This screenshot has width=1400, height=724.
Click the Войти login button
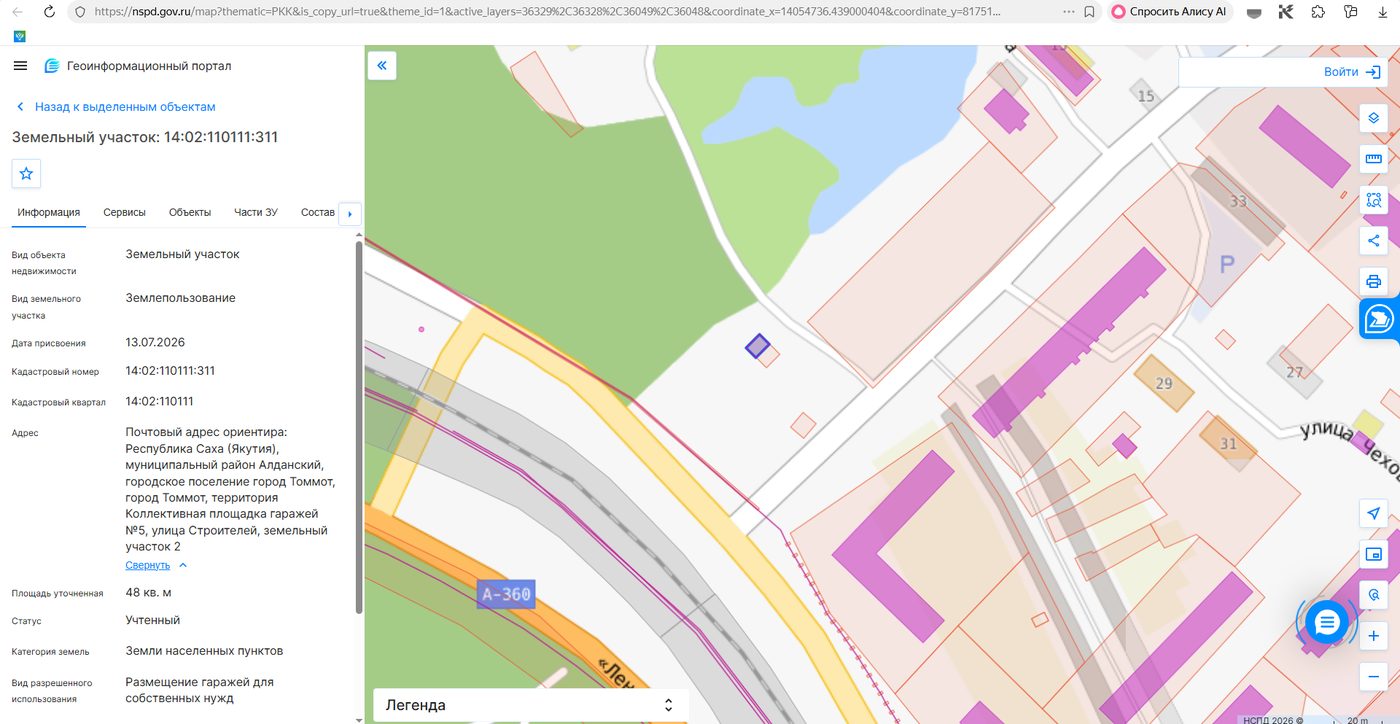[1350, 72]
